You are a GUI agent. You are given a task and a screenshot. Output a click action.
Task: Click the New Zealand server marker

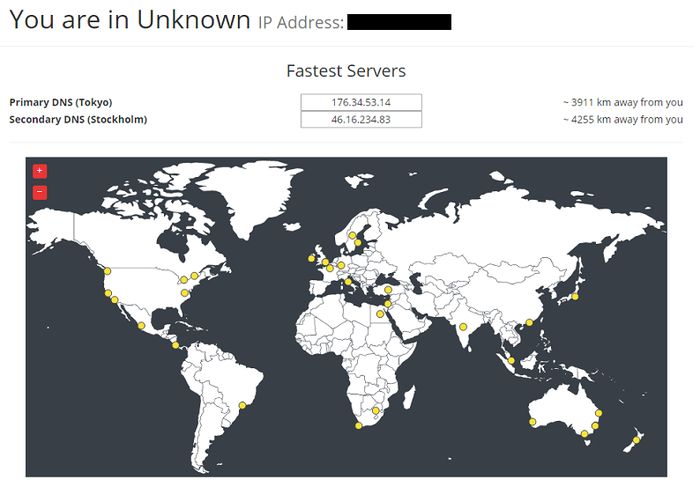pos(636,440)
